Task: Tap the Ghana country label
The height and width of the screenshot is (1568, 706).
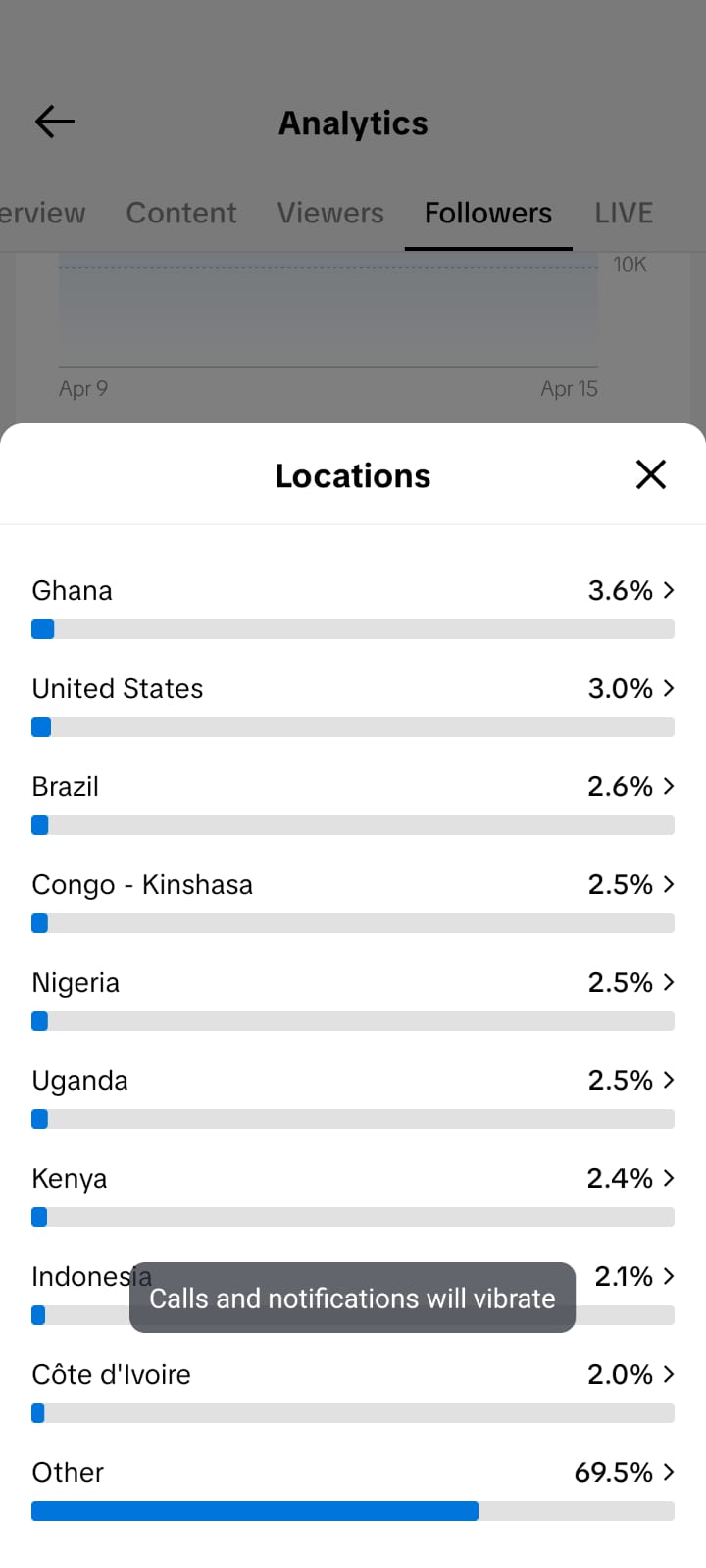Action: (x=73, y=591)
